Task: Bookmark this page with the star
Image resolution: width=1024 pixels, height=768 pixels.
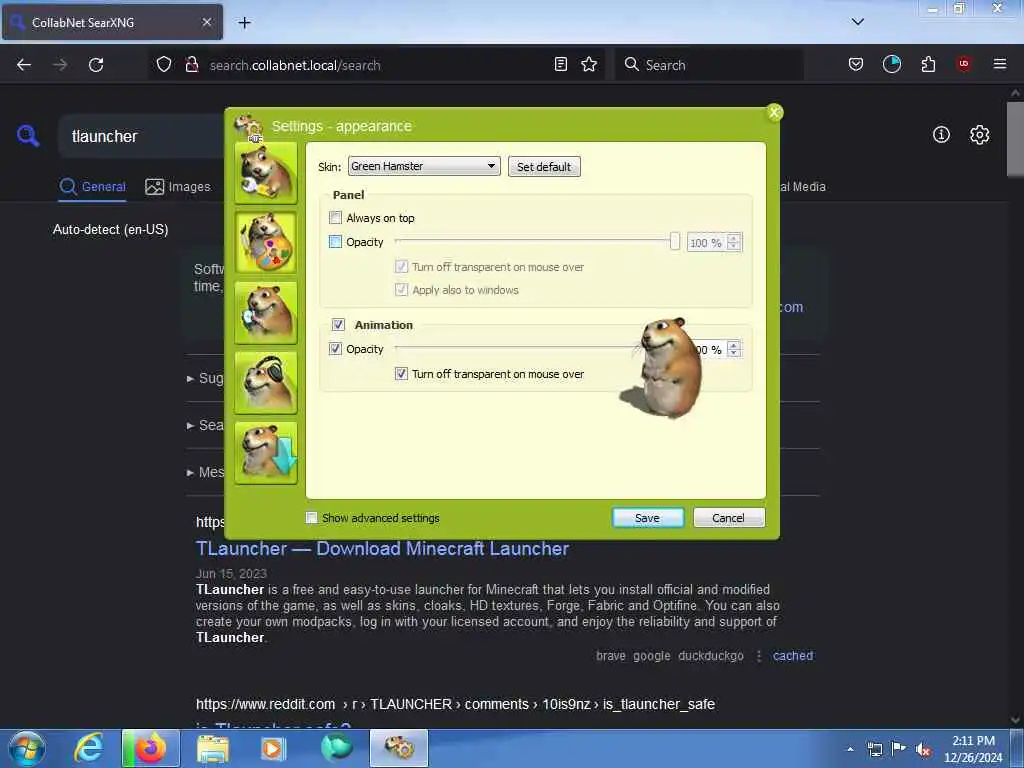Action: click(x=589, y=64)
